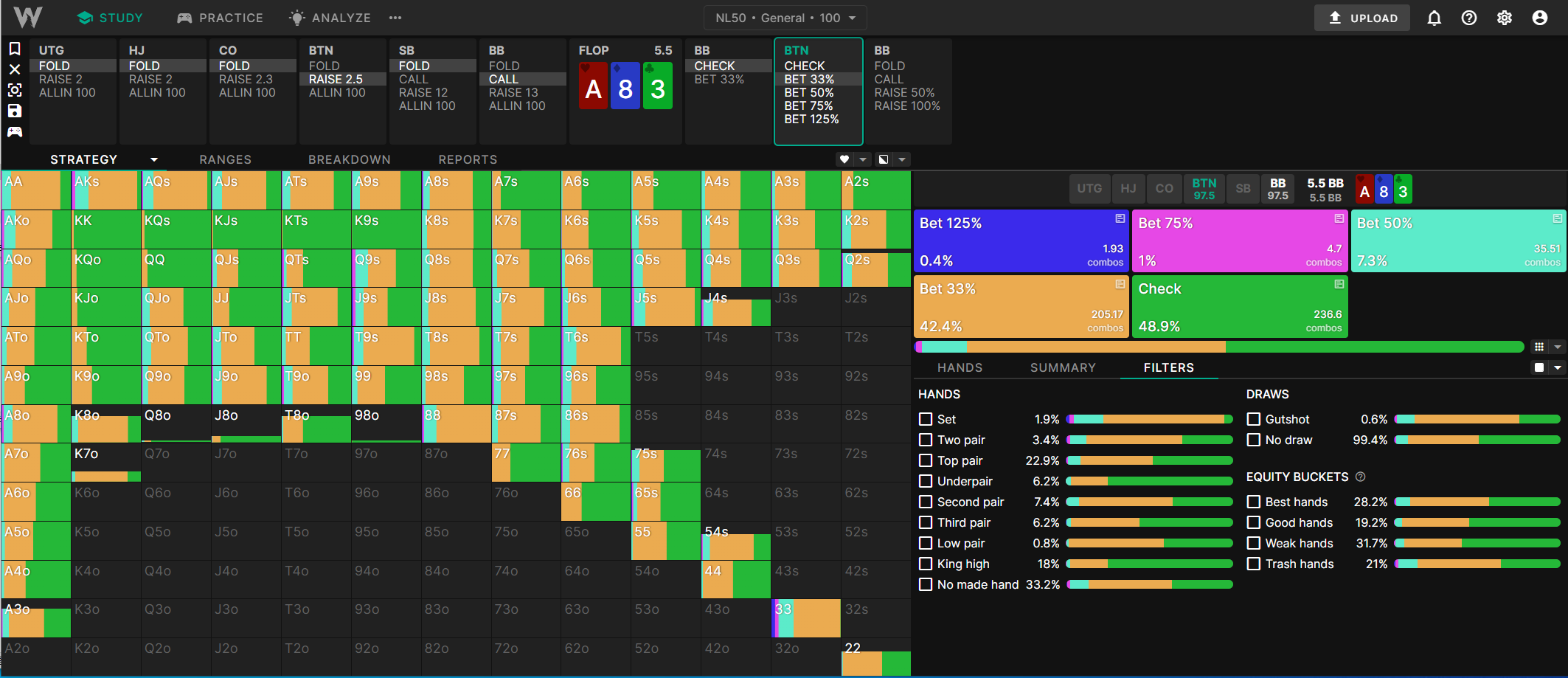
Task: Open the Reports tab
Action: (x=468, y=159)
